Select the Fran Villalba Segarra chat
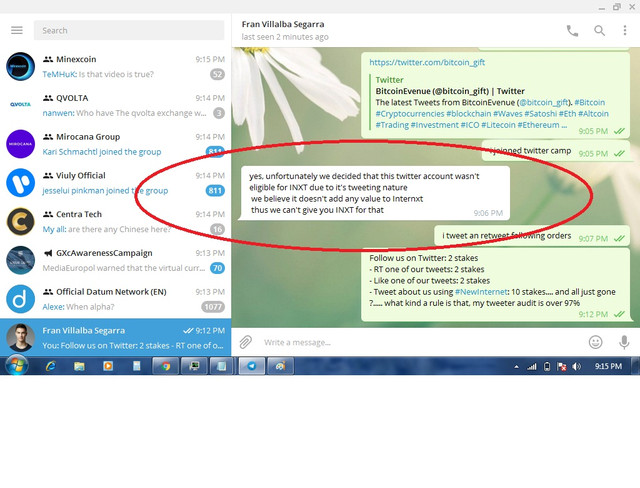The image size is (640, 488). pos(116,337)
